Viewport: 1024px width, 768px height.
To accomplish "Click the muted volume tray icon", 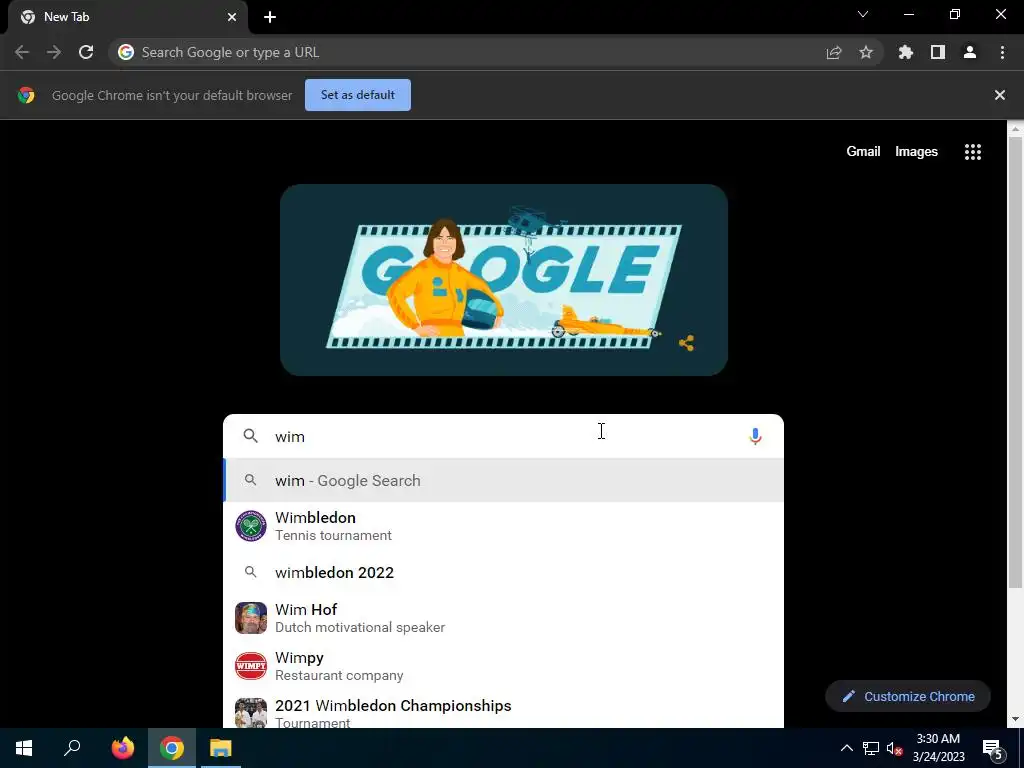I will coord(894,748).
